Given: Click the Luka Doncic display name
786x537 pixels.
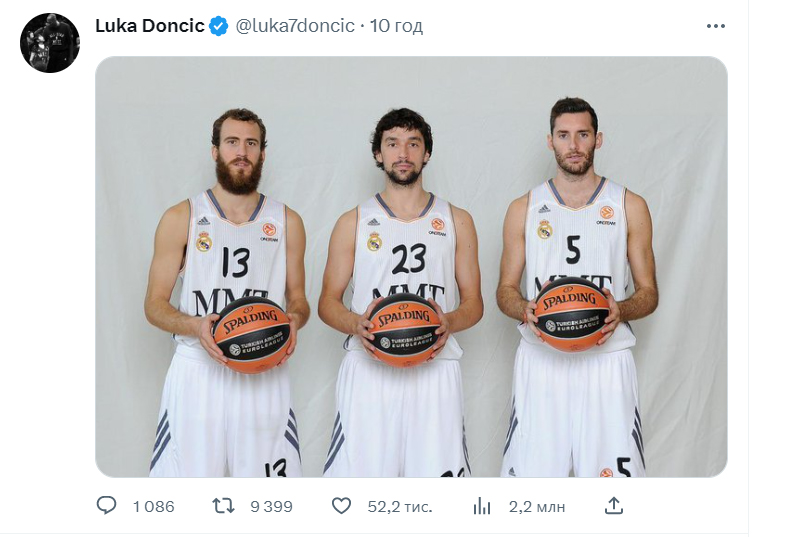Looking at the screenshot, I should [x=149, y=26].
